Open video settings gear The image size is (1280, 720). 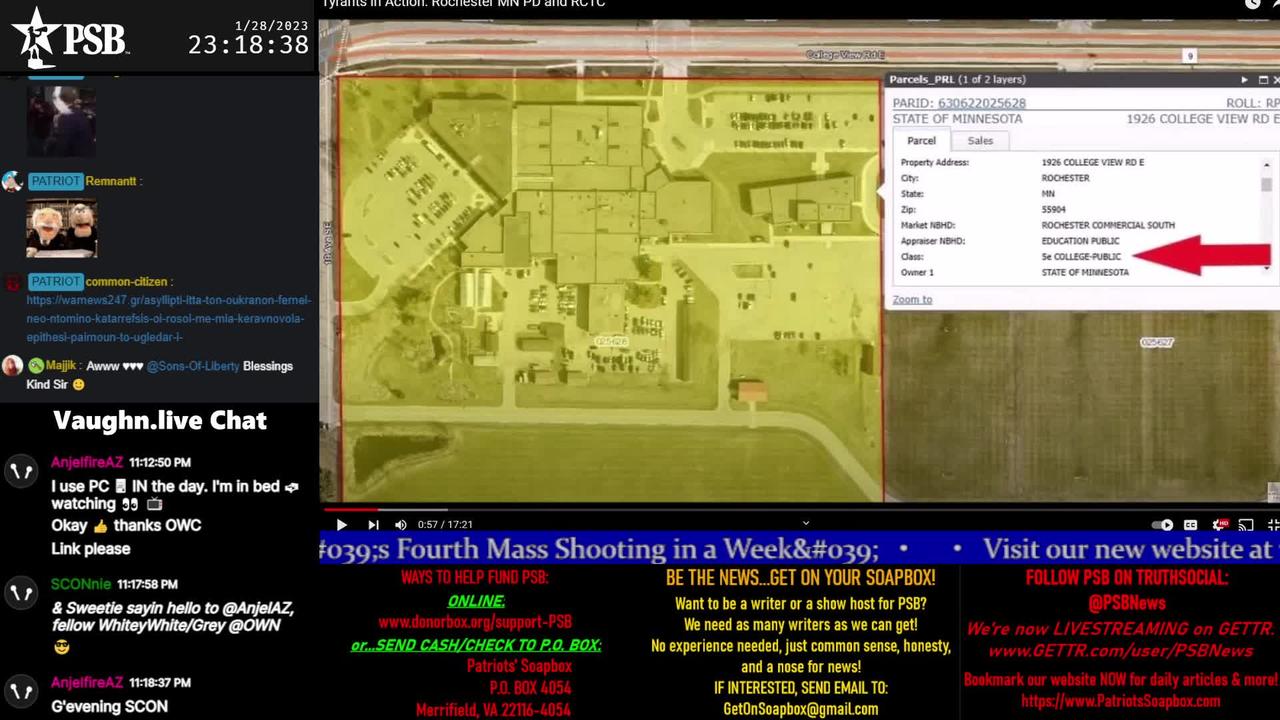tap(1220, 524)
